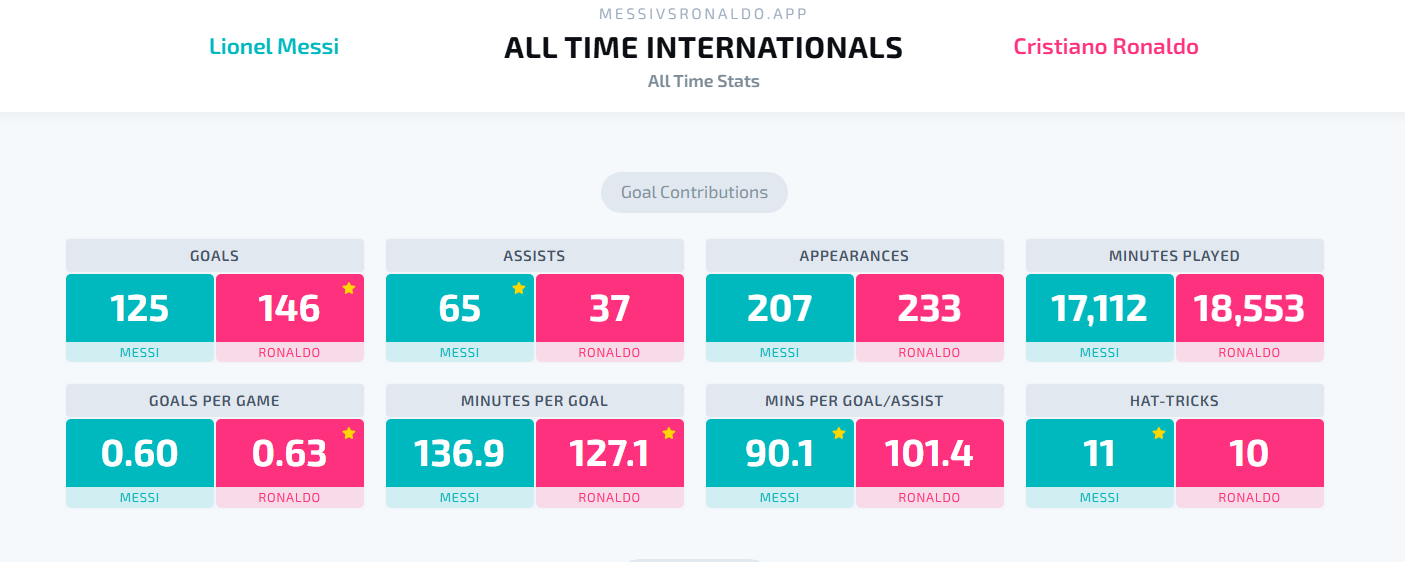Click the HAT-TRICKS card header
The image size is (1405, 562).
(x=1175, y=401)
